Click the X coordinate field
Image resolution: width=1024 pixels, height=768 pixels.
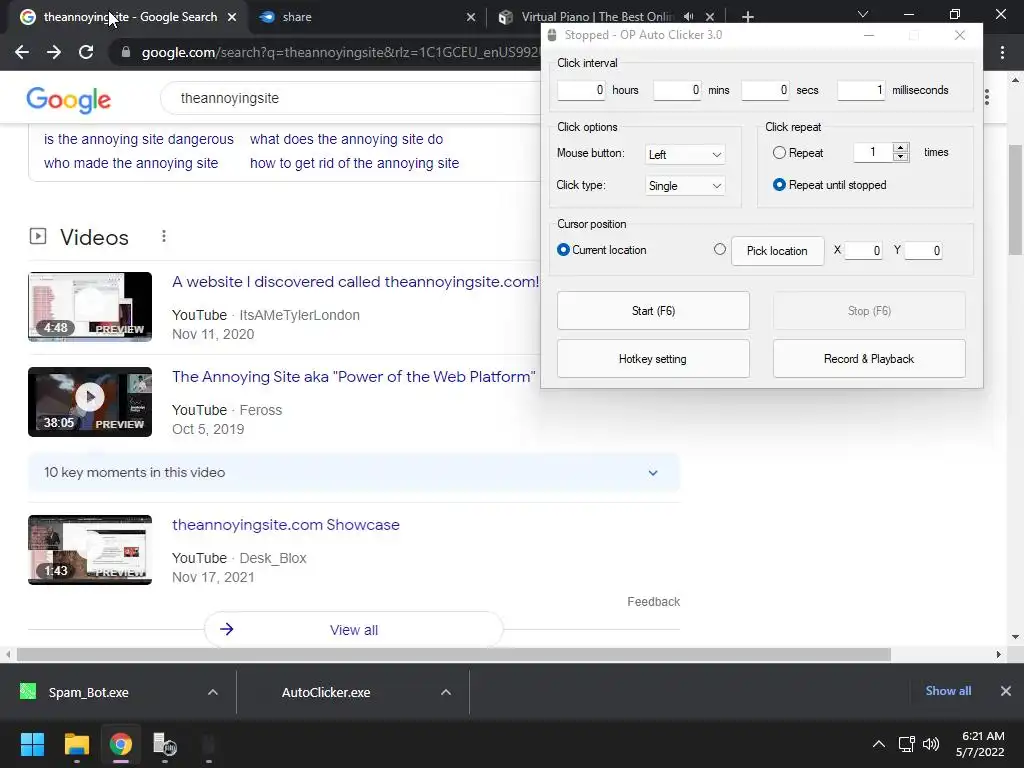(x=863, y=251)
